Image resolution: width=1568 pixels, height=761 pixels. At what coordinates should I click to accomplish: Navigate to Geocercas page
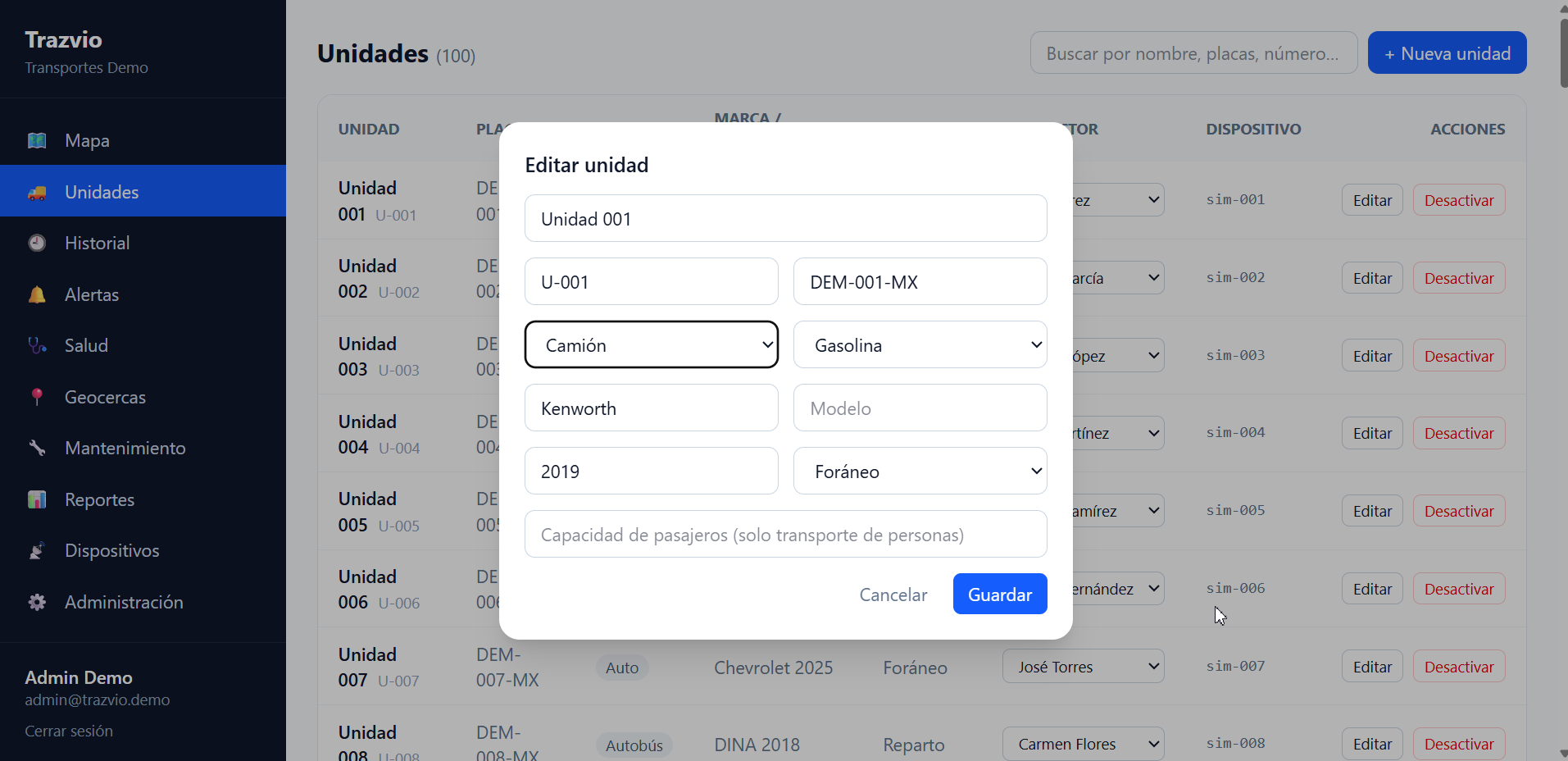coord(143,397)
